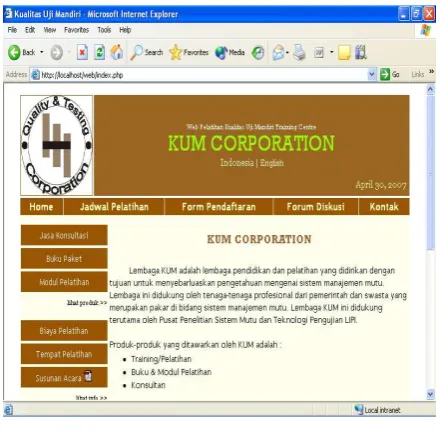
Task: Click the Jasa Konsultasi sidebar button
Action: (x=64, y=235)
